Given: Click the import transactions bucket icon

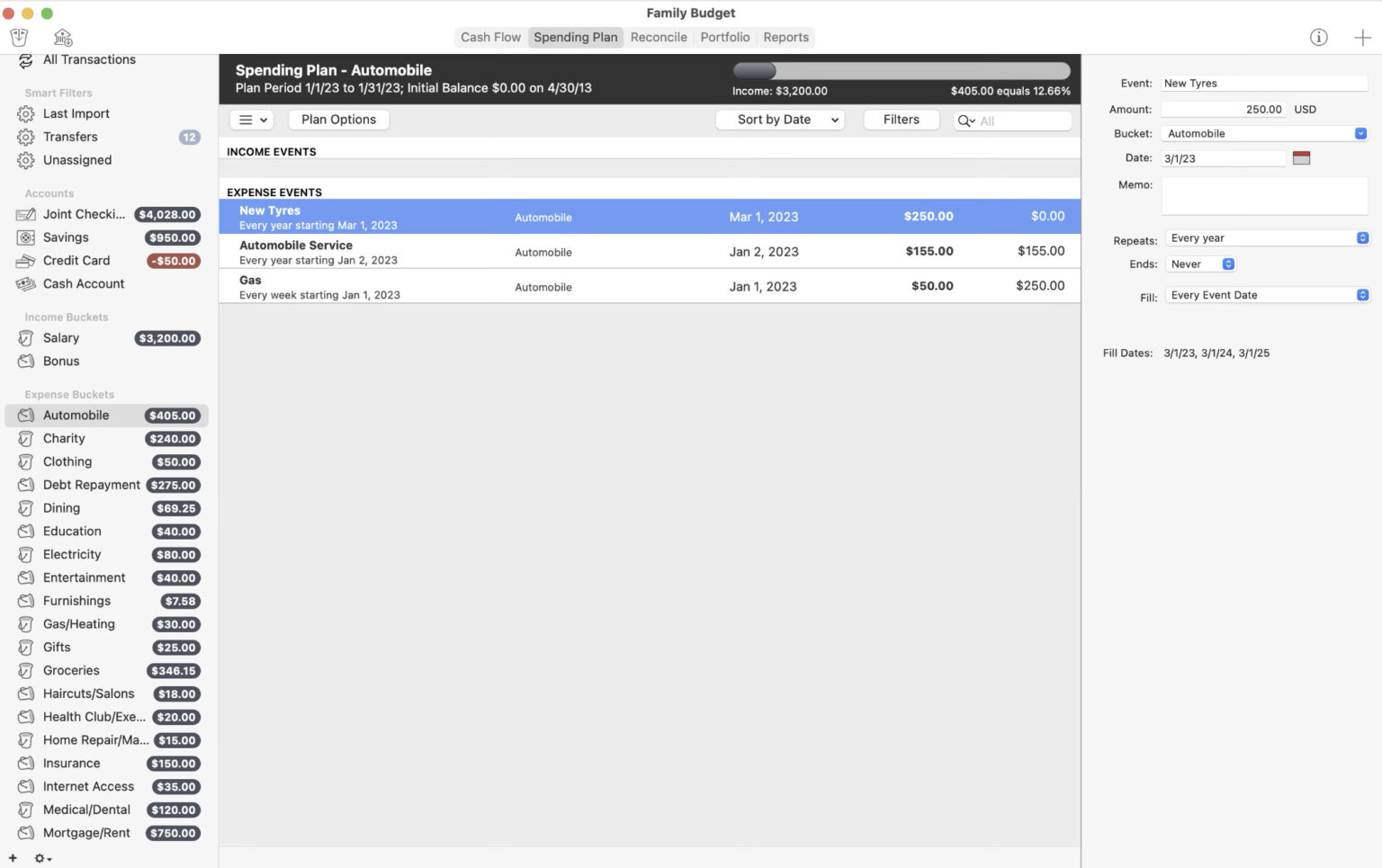Looking at the screenshot, I should [x=19, y=37].
